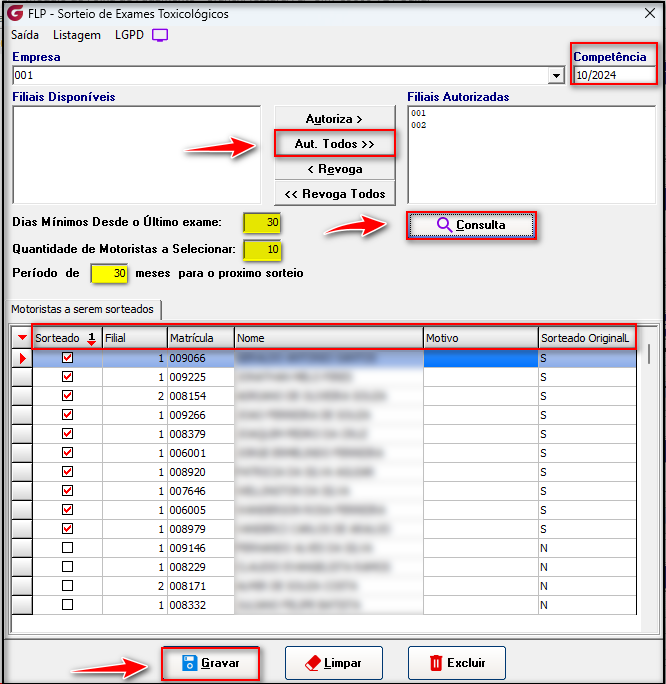Screen dimensions: 666x684
Task: Click the Filial cell 2 in row 008154
Action: tap(135, 396)
